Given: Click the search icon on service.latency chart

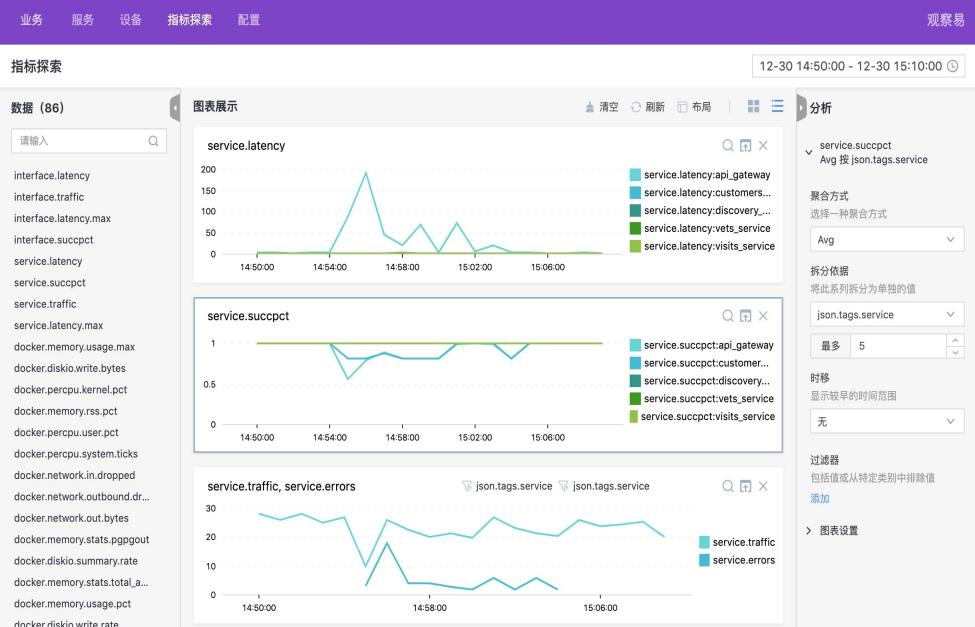Looking at the screenshot, I should 728,146.
